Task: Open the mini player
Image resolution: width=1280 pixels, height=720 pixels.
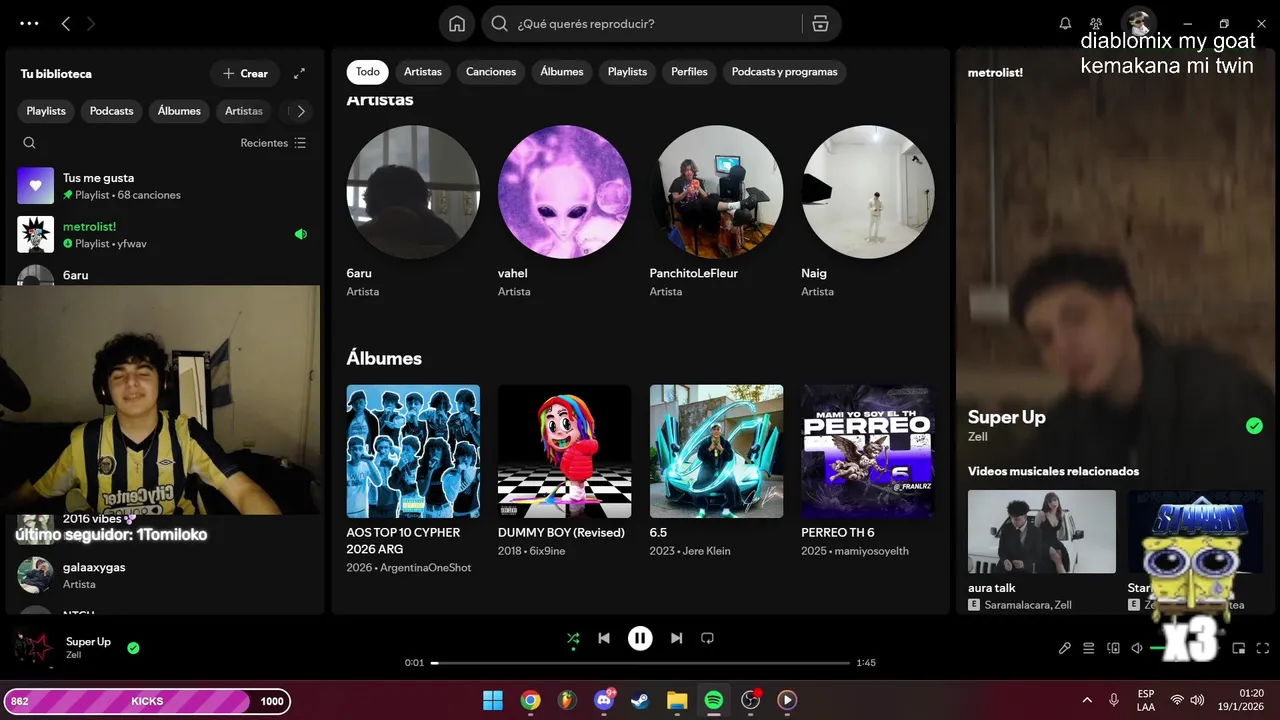Action: click(x=1239, y=648)
